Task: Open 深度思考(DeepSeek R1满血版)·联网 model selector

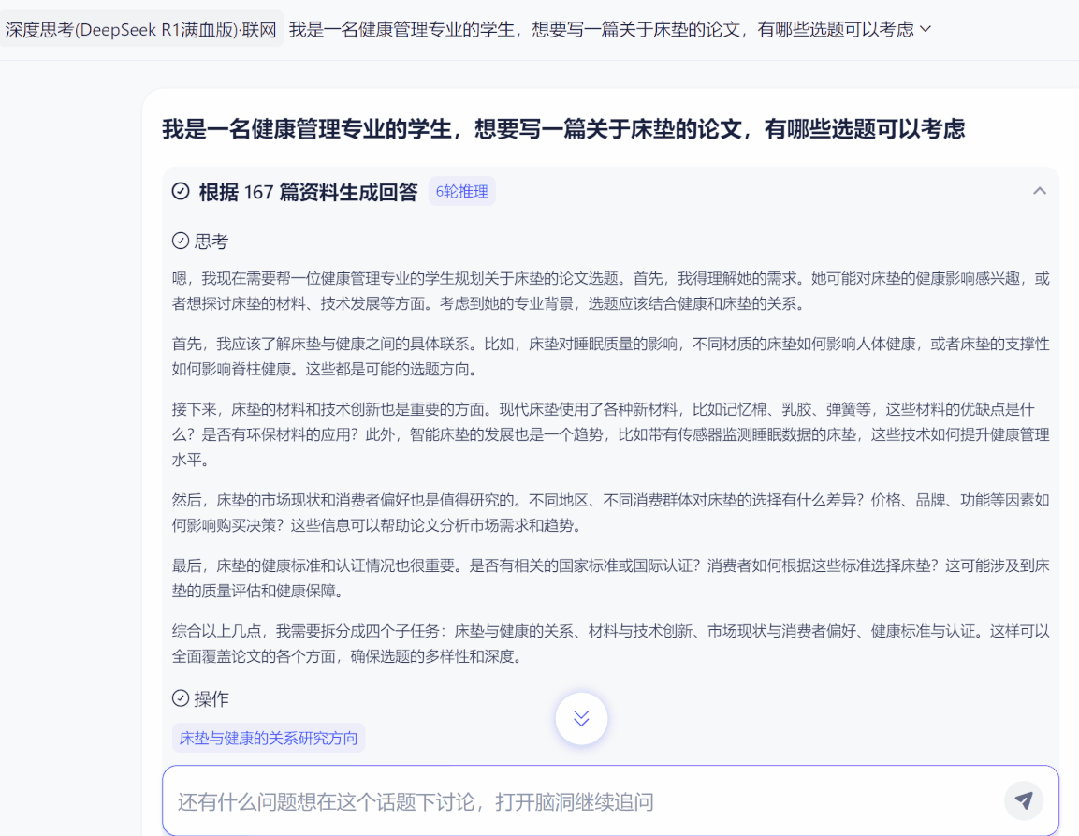Action: tap(142, 29)
